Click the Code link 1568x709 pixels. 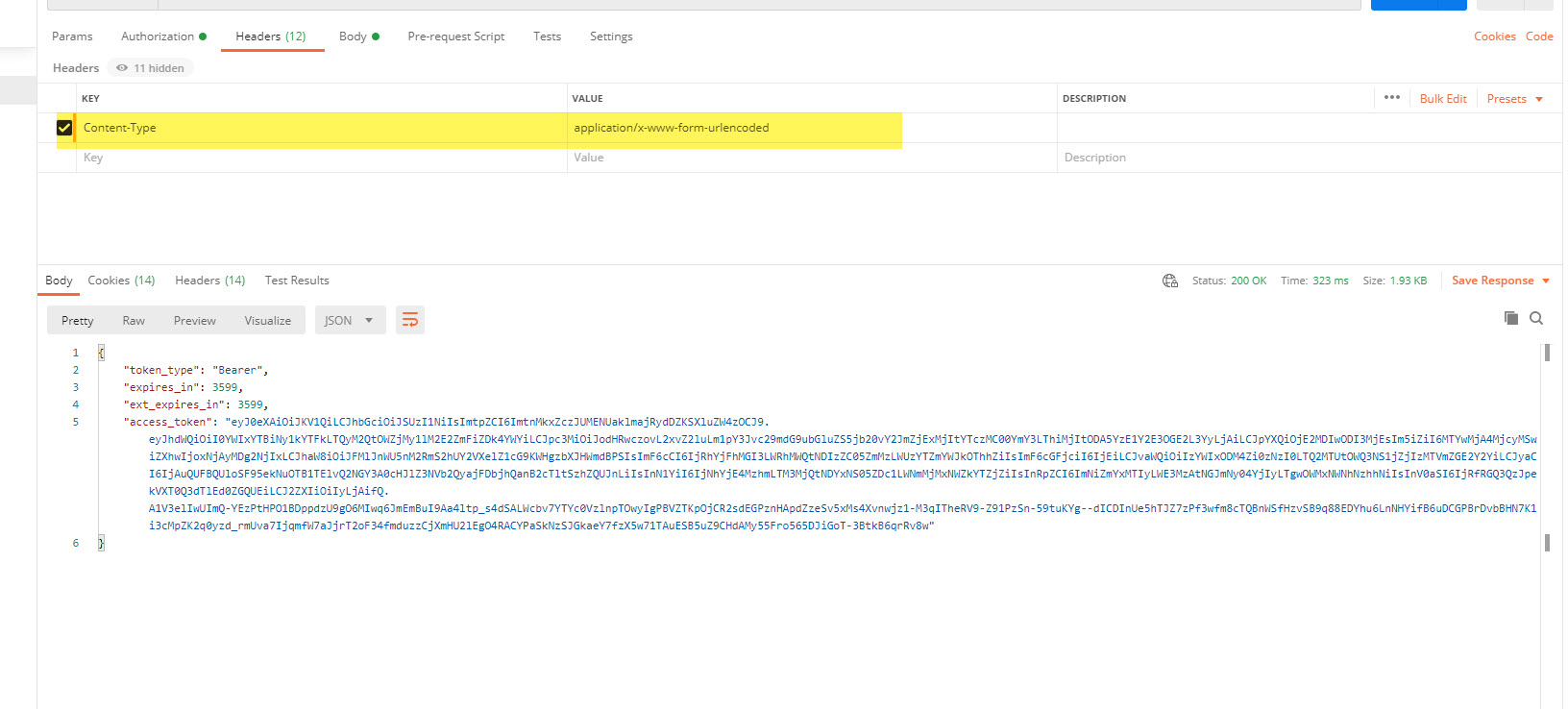[x=1538, y=37]
